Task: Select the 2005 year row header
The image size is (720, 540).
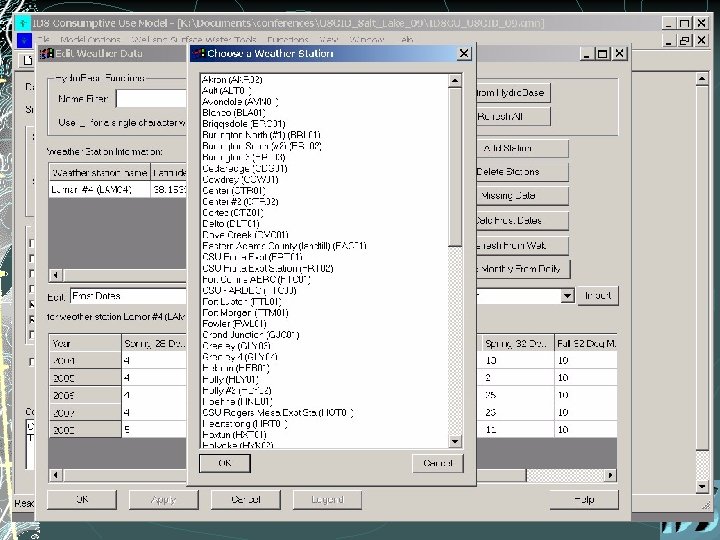Action: pos(85,378)
